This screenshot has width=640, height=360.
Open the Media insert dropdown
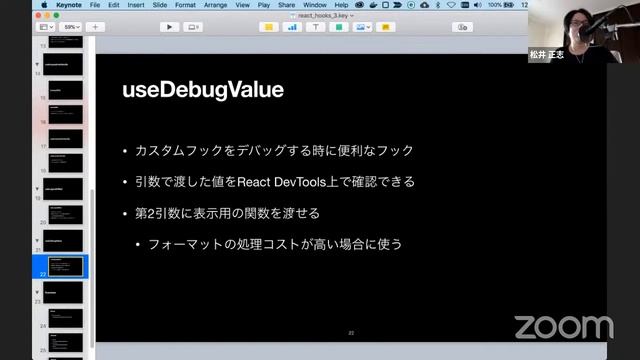[362, 27]
